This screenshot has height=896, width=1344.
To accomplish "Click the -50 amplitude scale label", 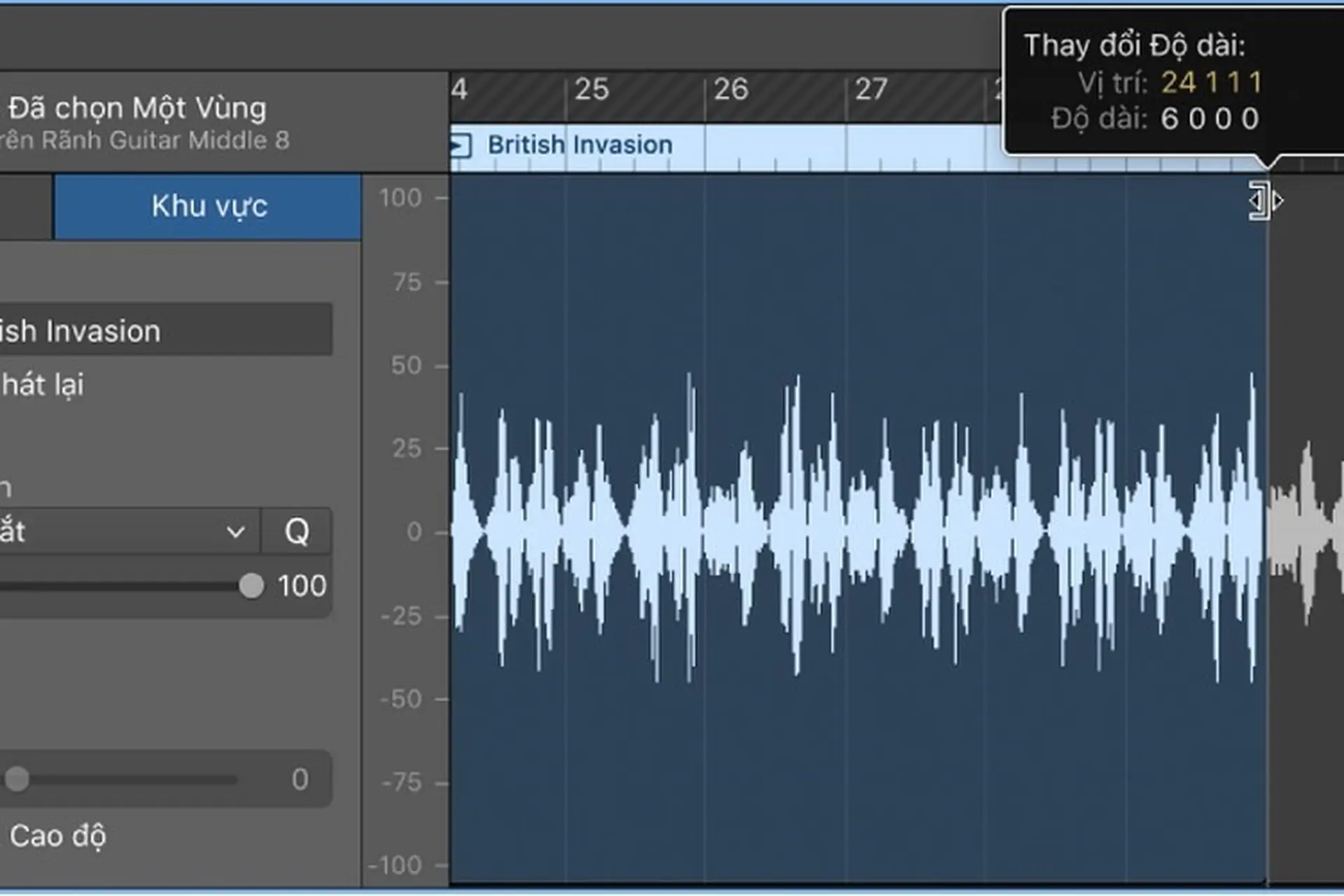I will point(402,699).
